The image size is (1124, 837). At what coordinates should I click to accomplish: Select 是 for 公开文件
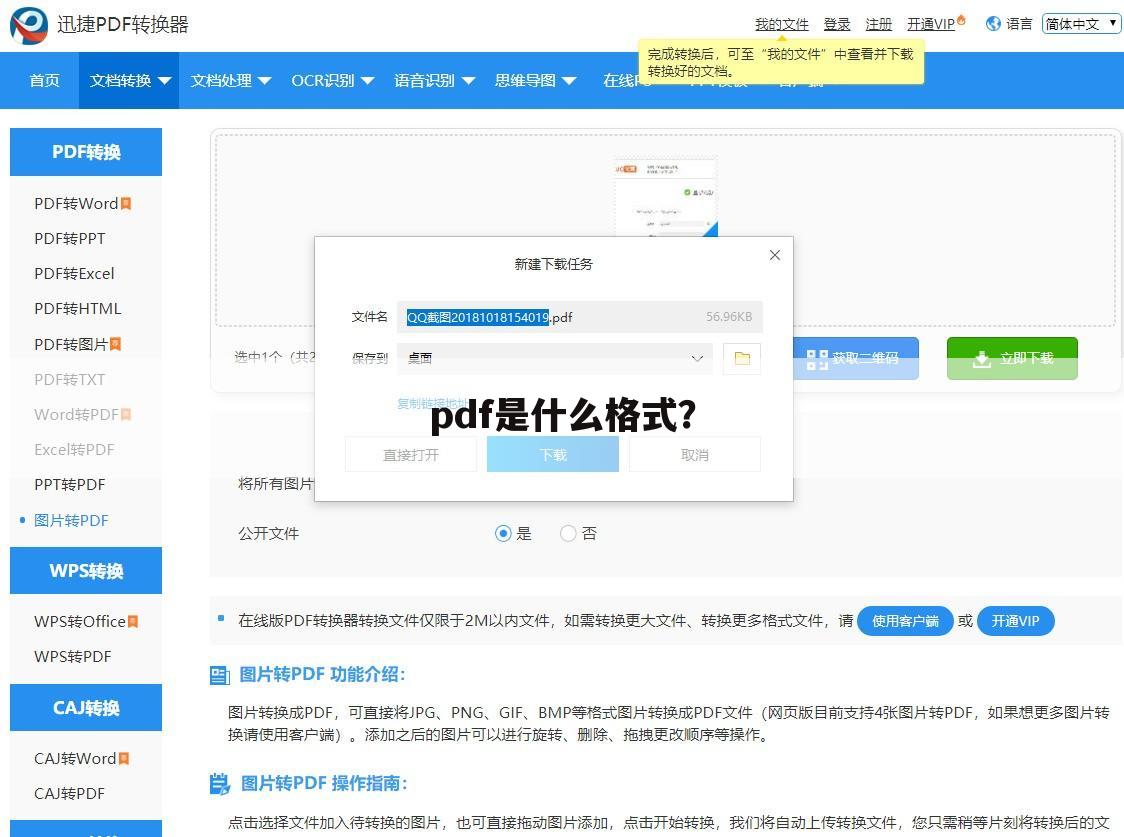[503, 533]
